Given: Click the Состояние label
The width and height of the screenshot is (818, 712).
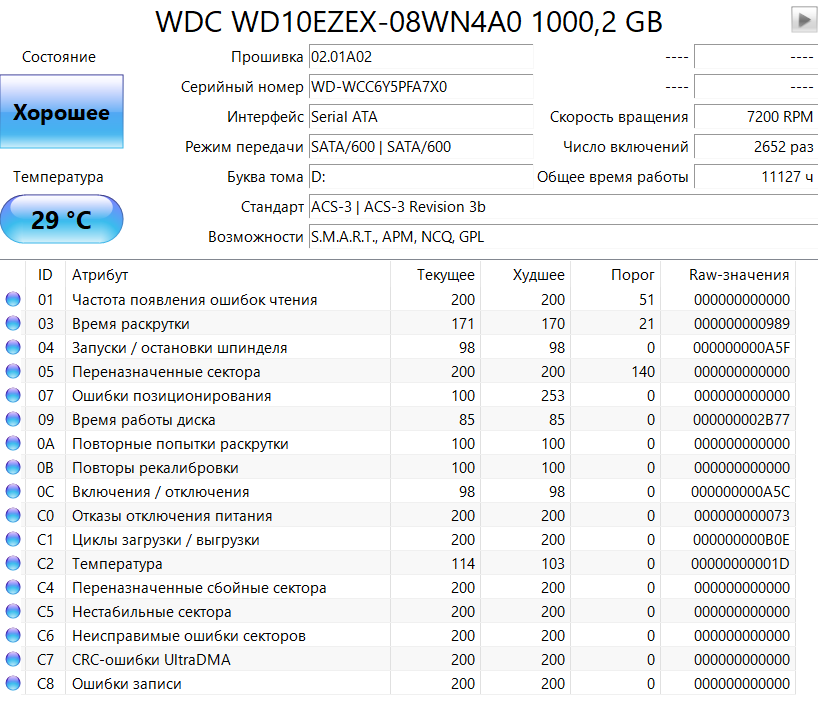Looking at the screenshot, I should point(58,57).
